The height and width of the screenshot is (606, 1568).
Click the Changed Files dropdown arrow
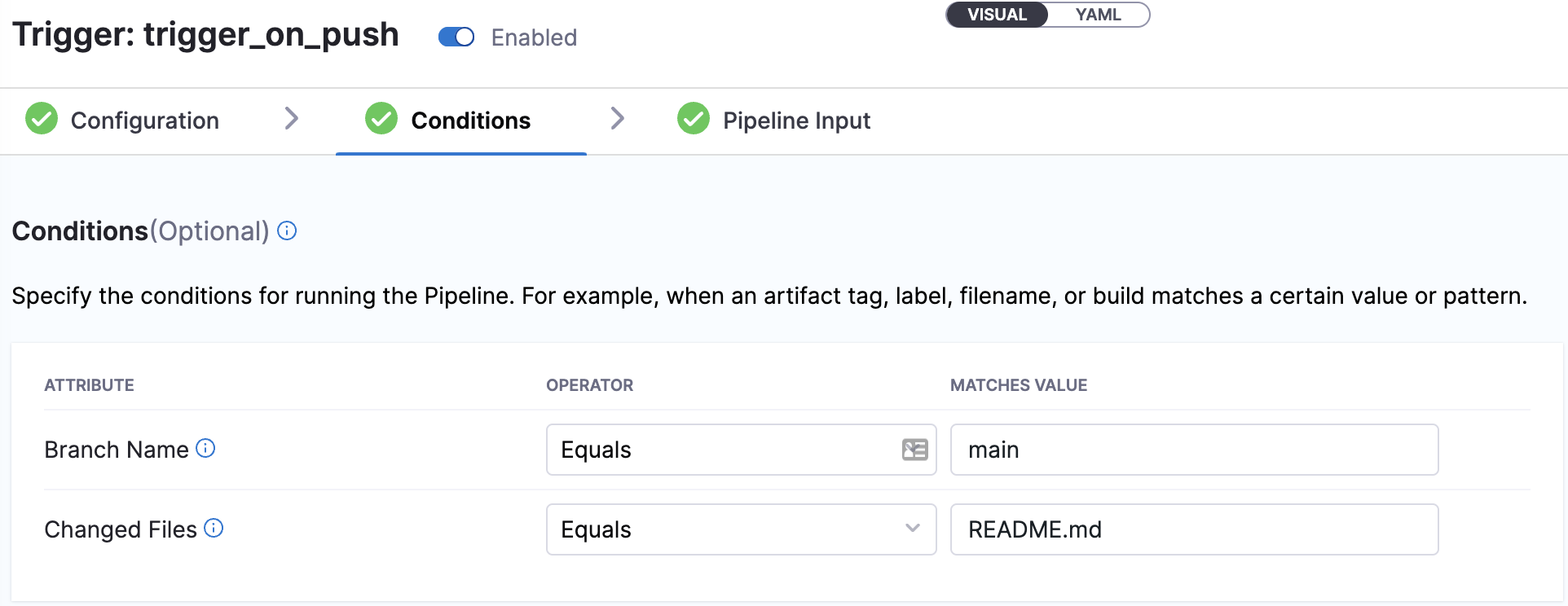pos(913,529)
